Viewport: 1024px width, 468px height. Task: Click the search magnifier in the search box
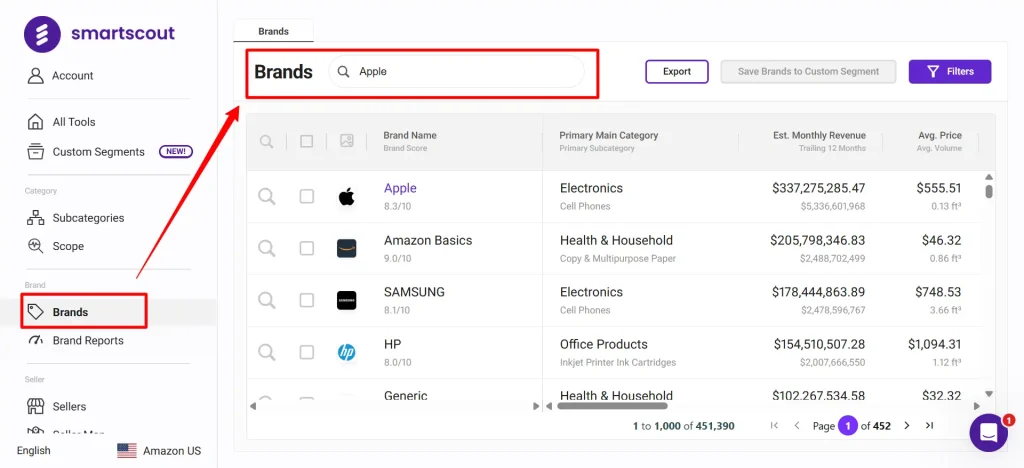tap(344, 72)
